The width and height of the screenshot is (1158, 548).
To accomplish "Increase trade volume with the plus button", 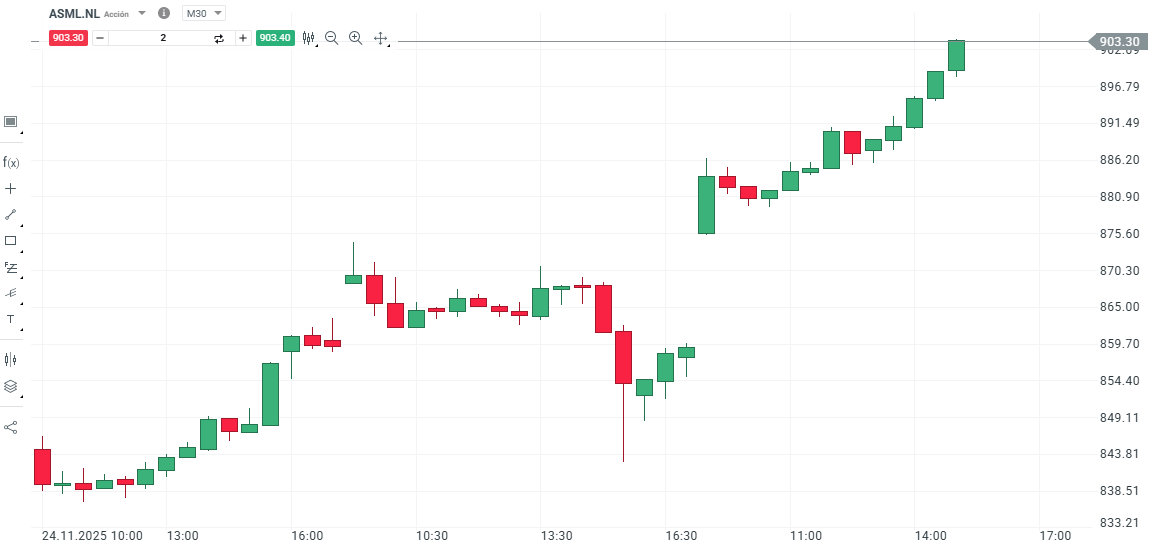I will point(243,38).
